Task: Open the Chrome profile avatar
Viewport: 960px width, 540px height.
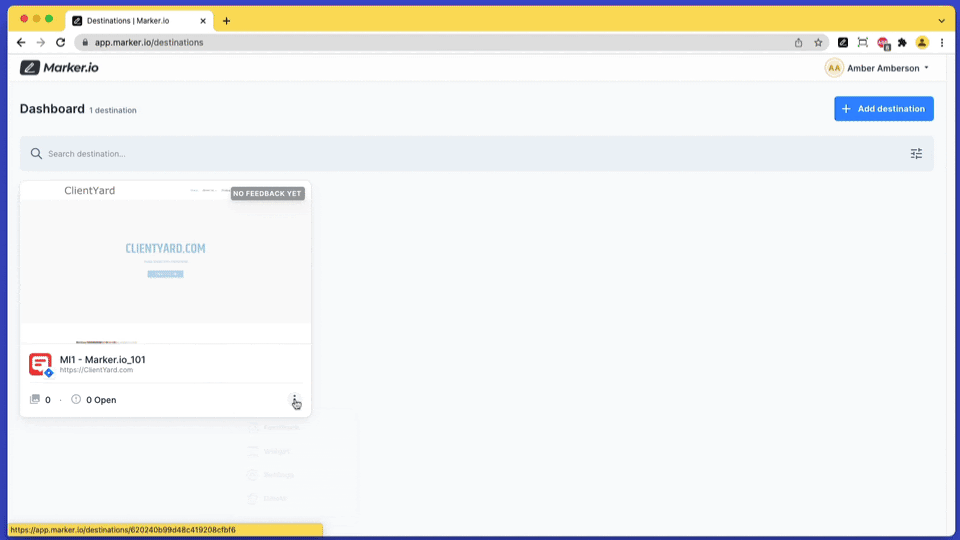Action: coord(922,42)
